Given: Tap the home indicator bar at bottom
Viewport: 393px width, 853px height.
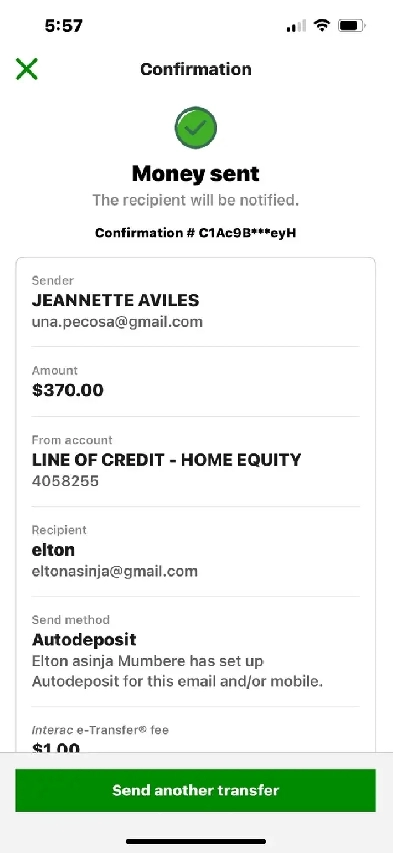Looking at the screenshot, I should pos(196,842).
